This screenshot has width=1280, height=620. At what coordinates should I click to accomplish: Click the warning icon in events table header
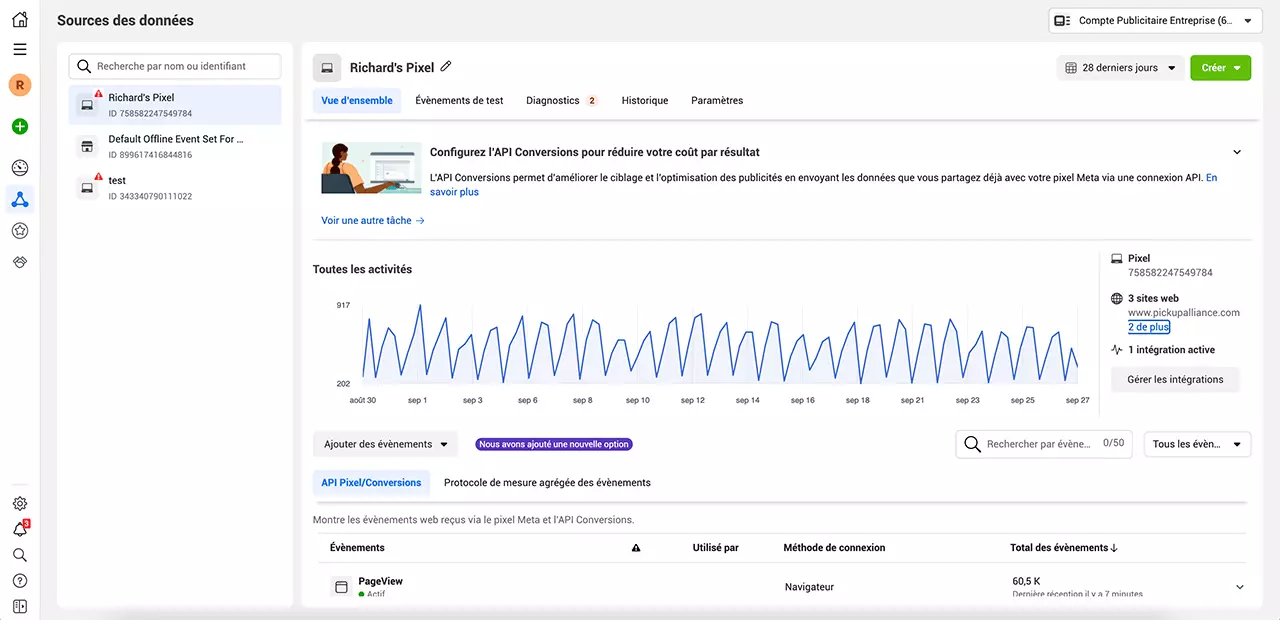(x=636, y=548)
